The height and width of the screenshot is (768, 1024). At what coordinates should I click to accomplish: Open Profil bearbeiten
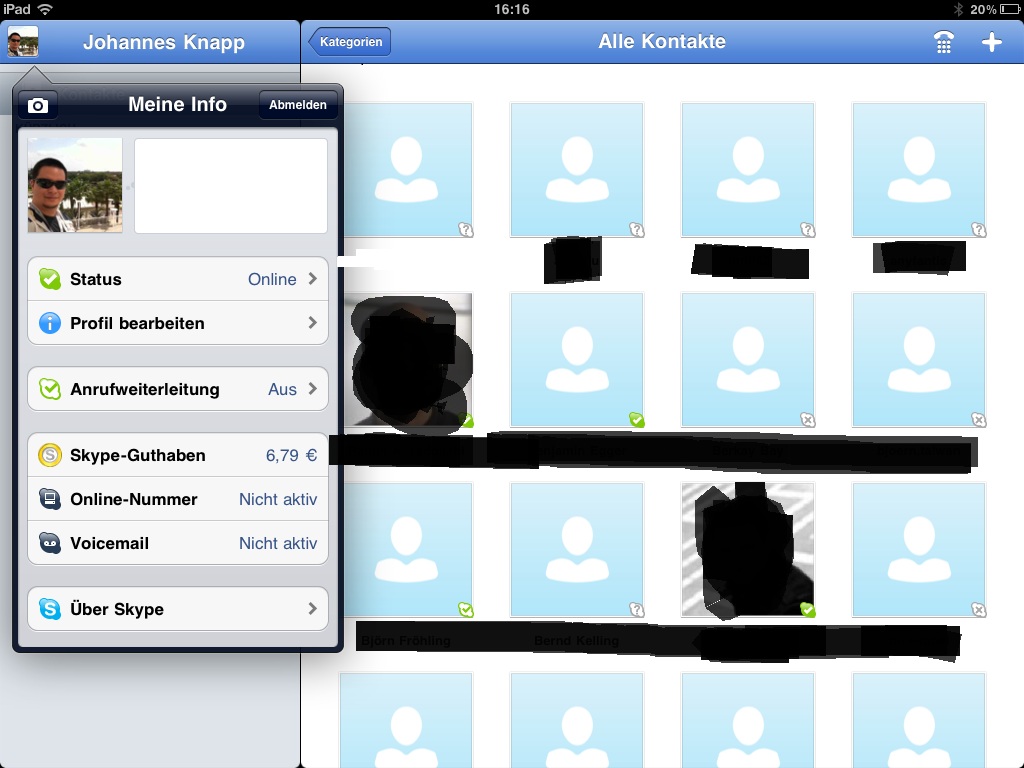pos(178,323)
